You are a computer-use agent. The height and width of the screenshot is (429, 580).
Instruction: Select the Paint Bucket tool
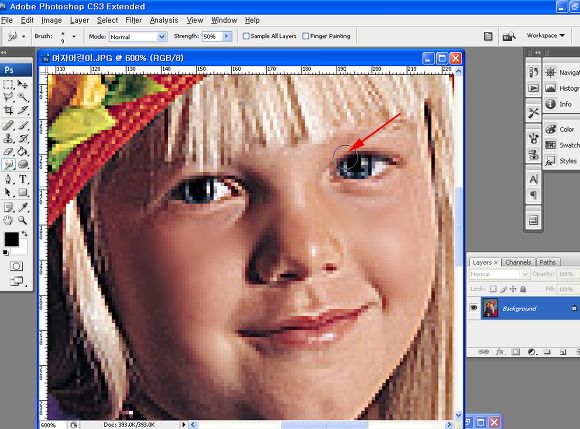point(23,151)
